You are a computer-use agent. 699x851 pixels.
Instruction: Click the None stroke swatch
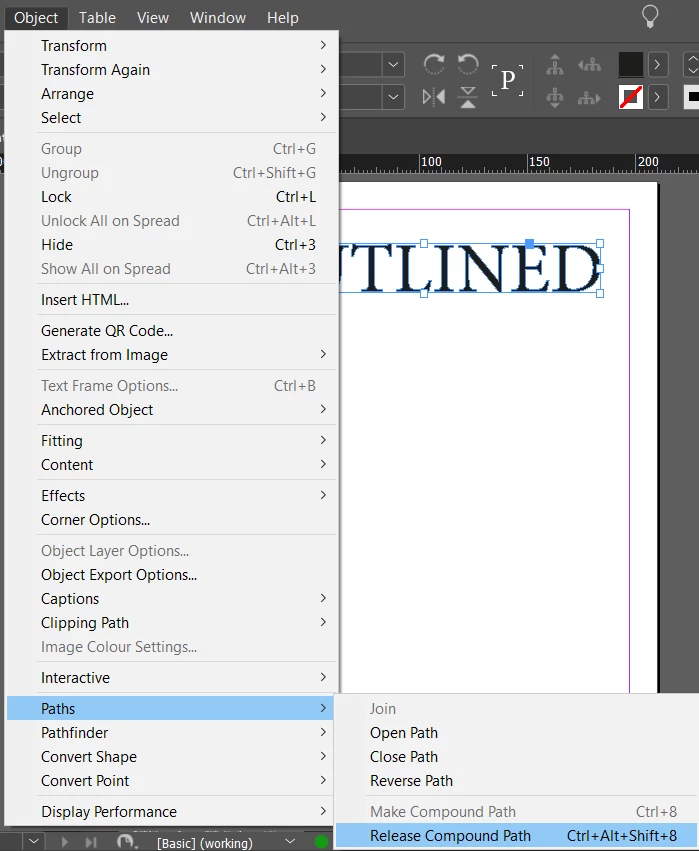[631, 98]
